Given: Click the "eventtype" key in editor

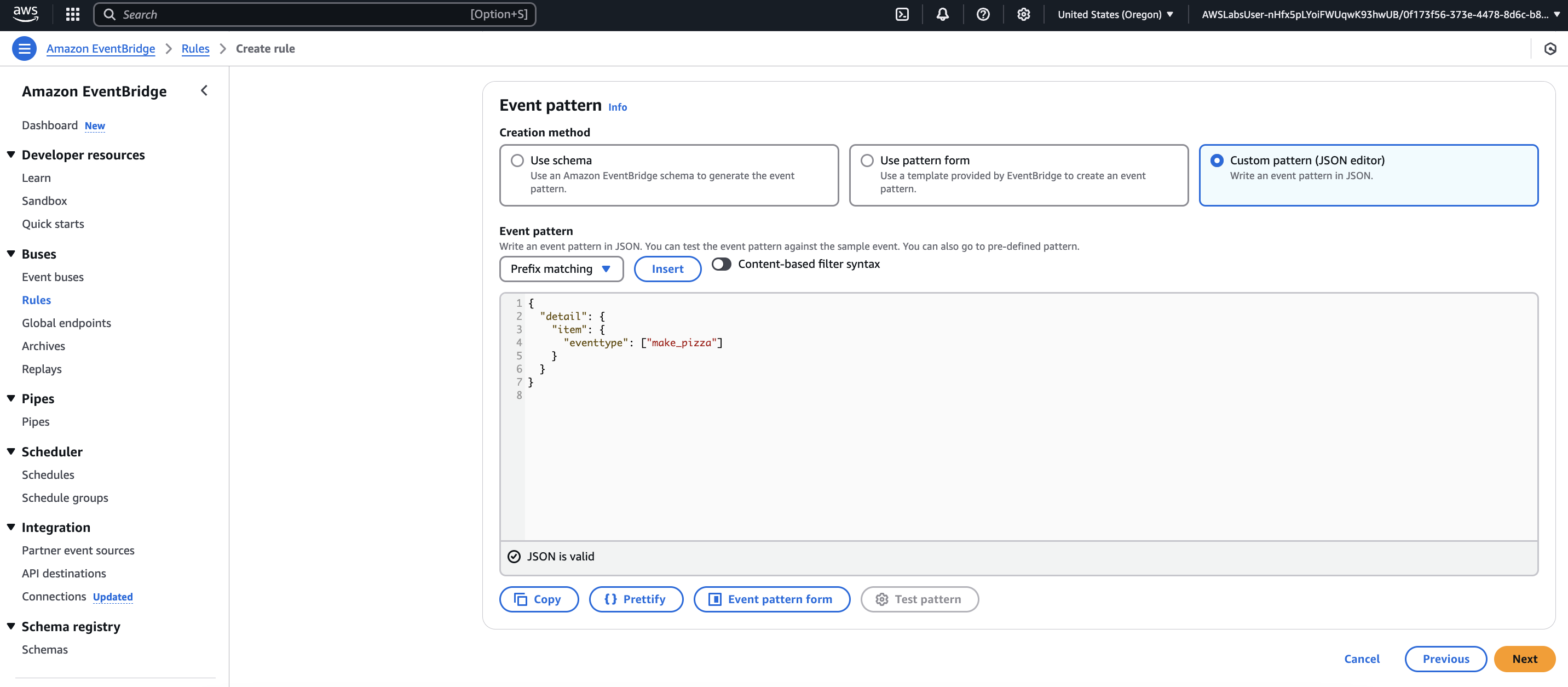Looking at the screenshot, I should (x=595, y=343).
